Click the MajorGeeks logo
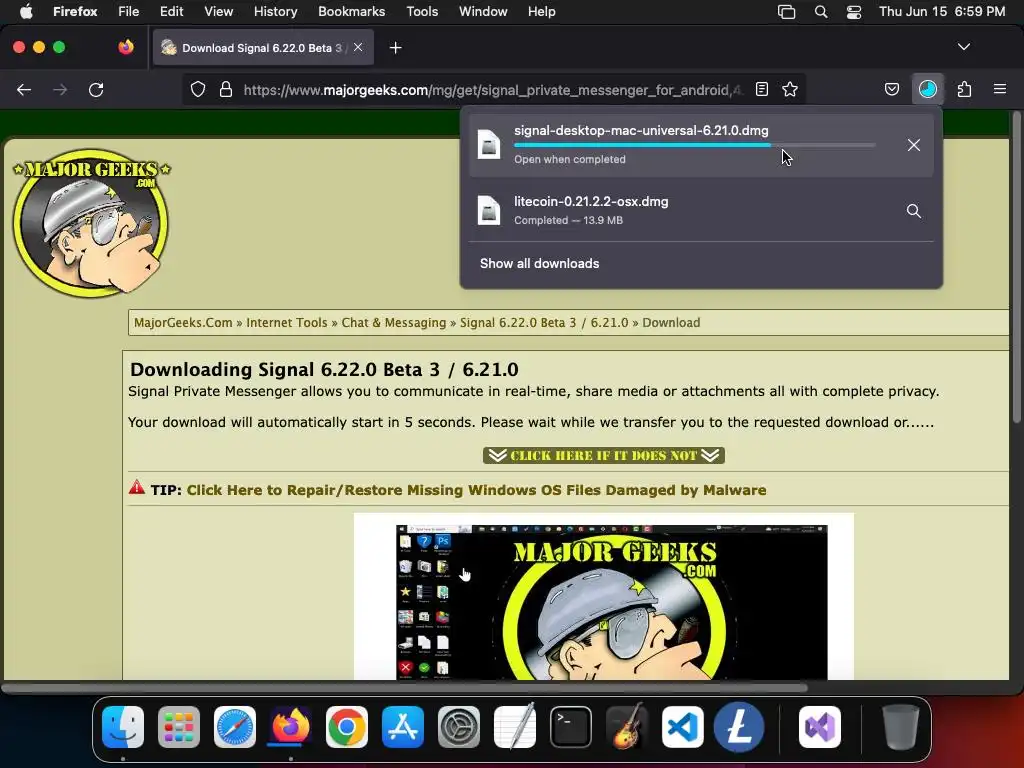This screenshot has height=768, width=1024. (91, 222)
